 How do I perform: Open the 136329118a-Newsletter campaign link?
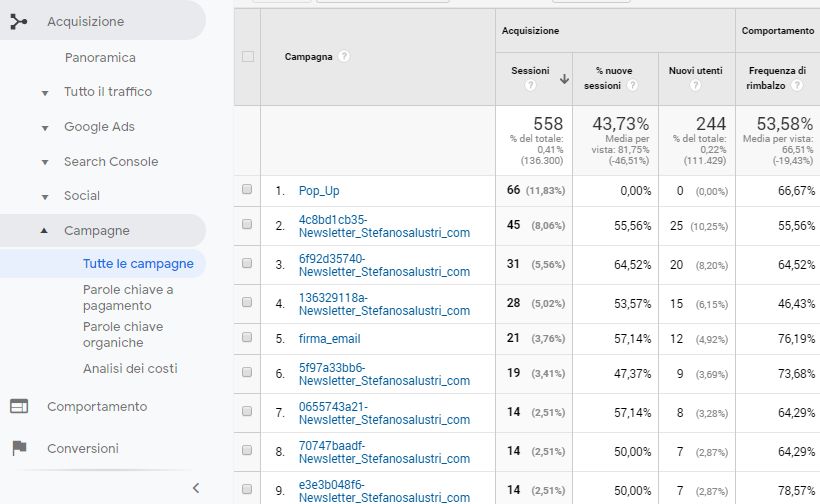click(384, 304)
